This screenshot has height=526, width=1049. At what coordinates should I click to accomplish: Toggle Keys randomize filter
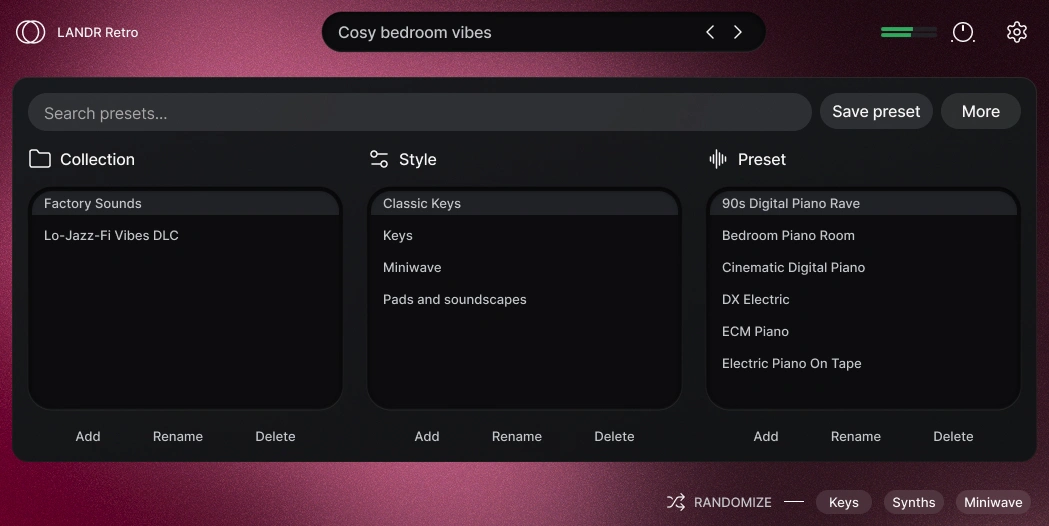coord(844,502)
